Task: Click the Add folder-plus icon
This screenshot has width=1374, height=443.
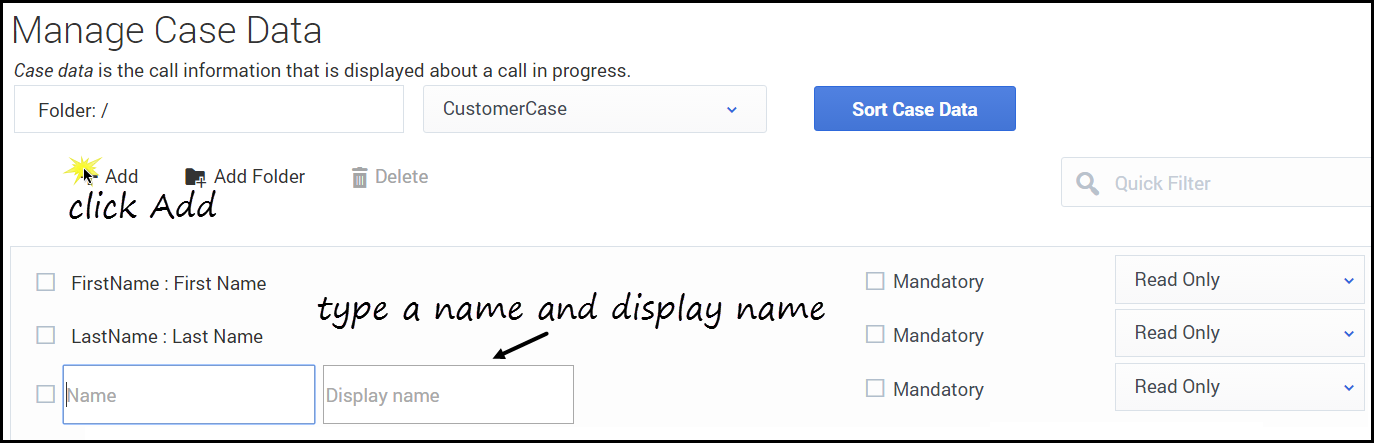Action: pos(196,177)
